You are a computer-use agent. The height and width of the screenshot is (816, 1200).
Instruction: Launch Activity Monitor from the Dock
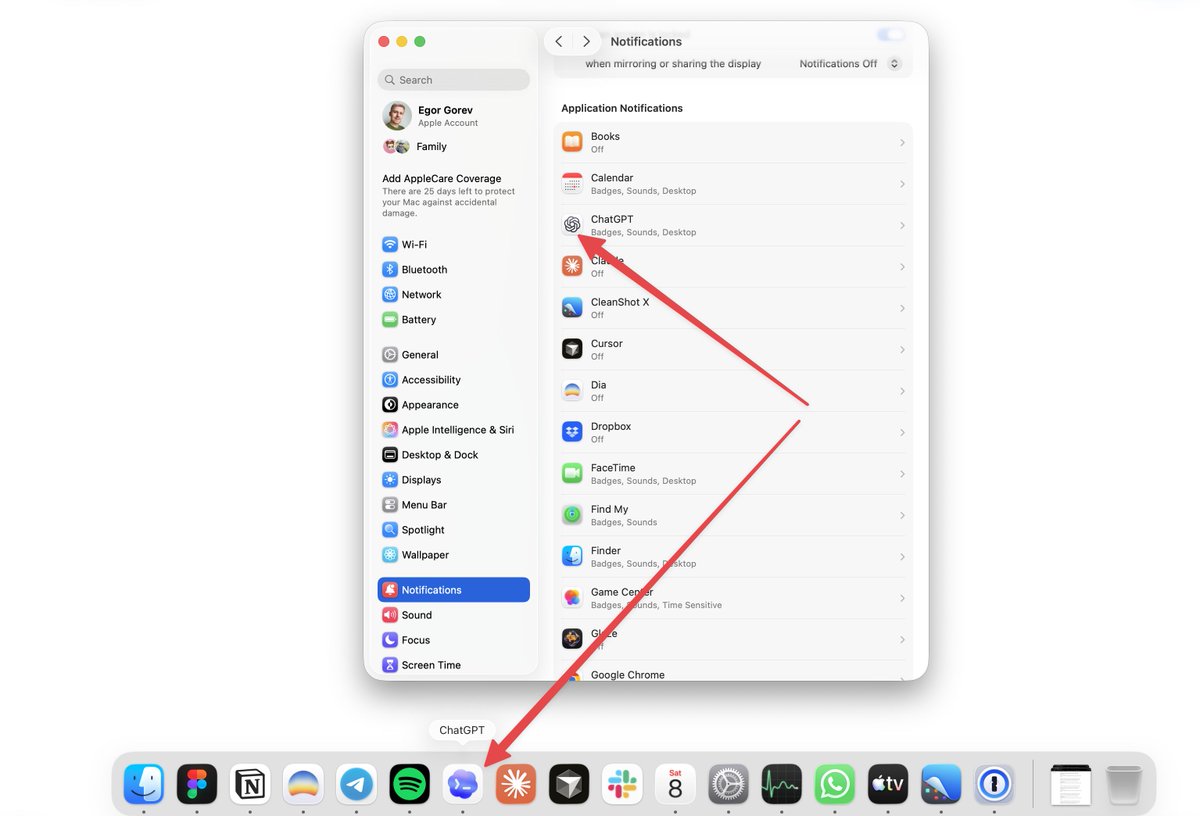(x=782, y=785)
